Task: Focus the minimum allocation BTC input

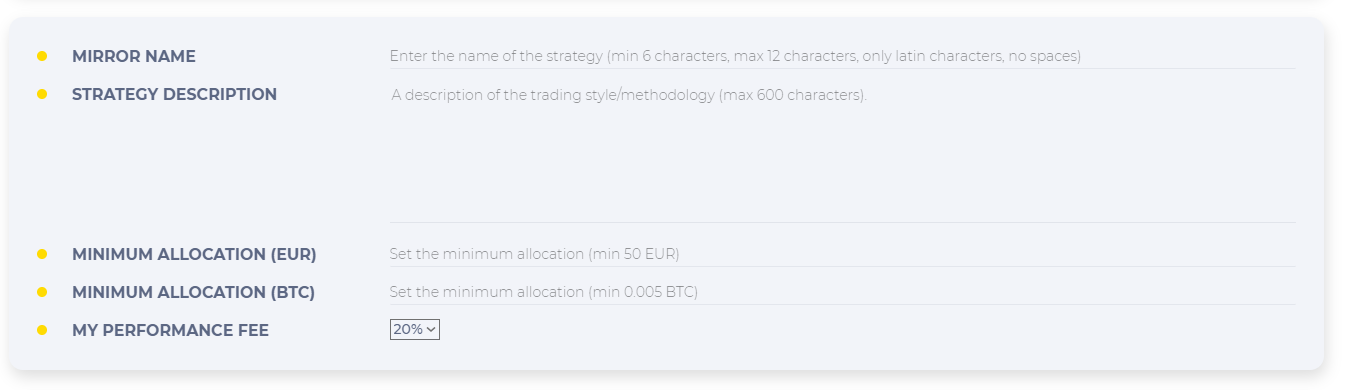Action: 842,292
